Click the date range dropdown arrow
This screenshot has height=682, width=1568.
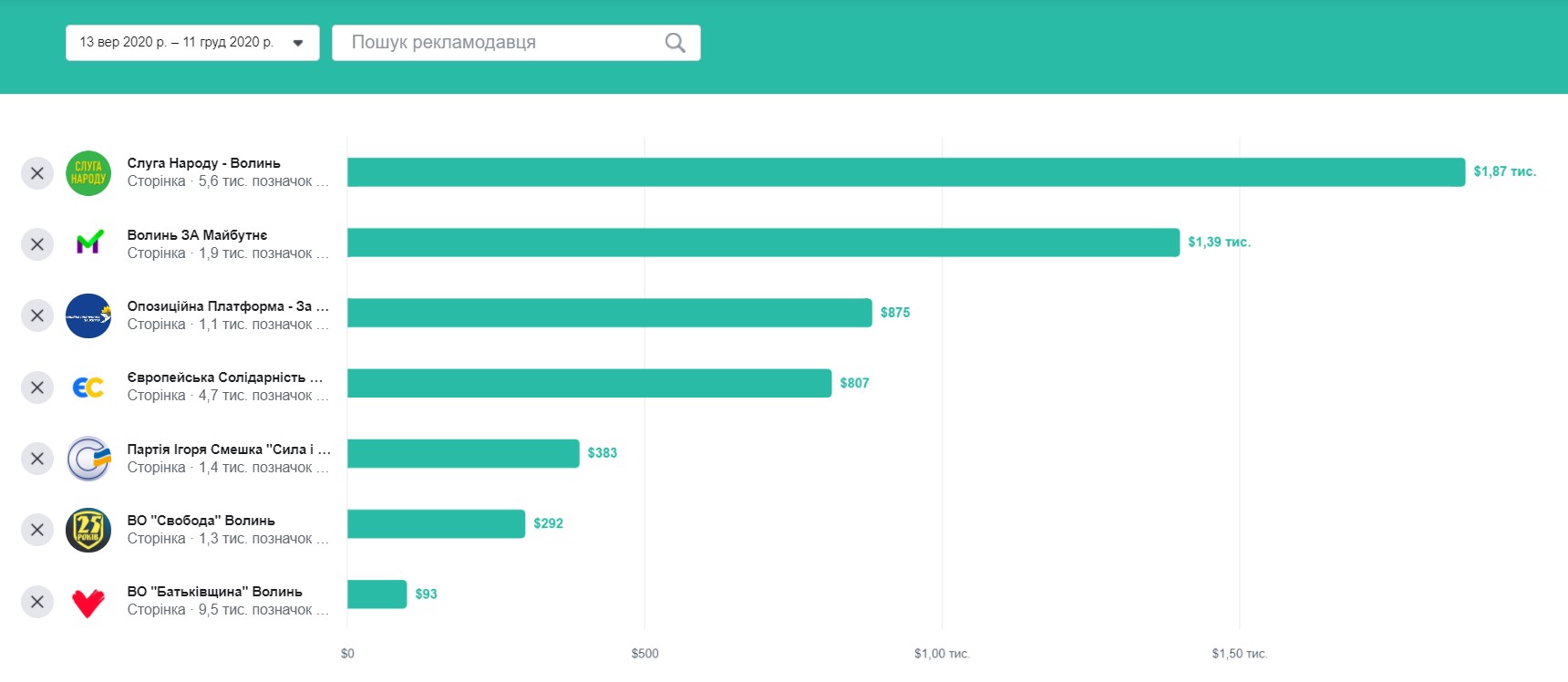[x=298, y=43]
